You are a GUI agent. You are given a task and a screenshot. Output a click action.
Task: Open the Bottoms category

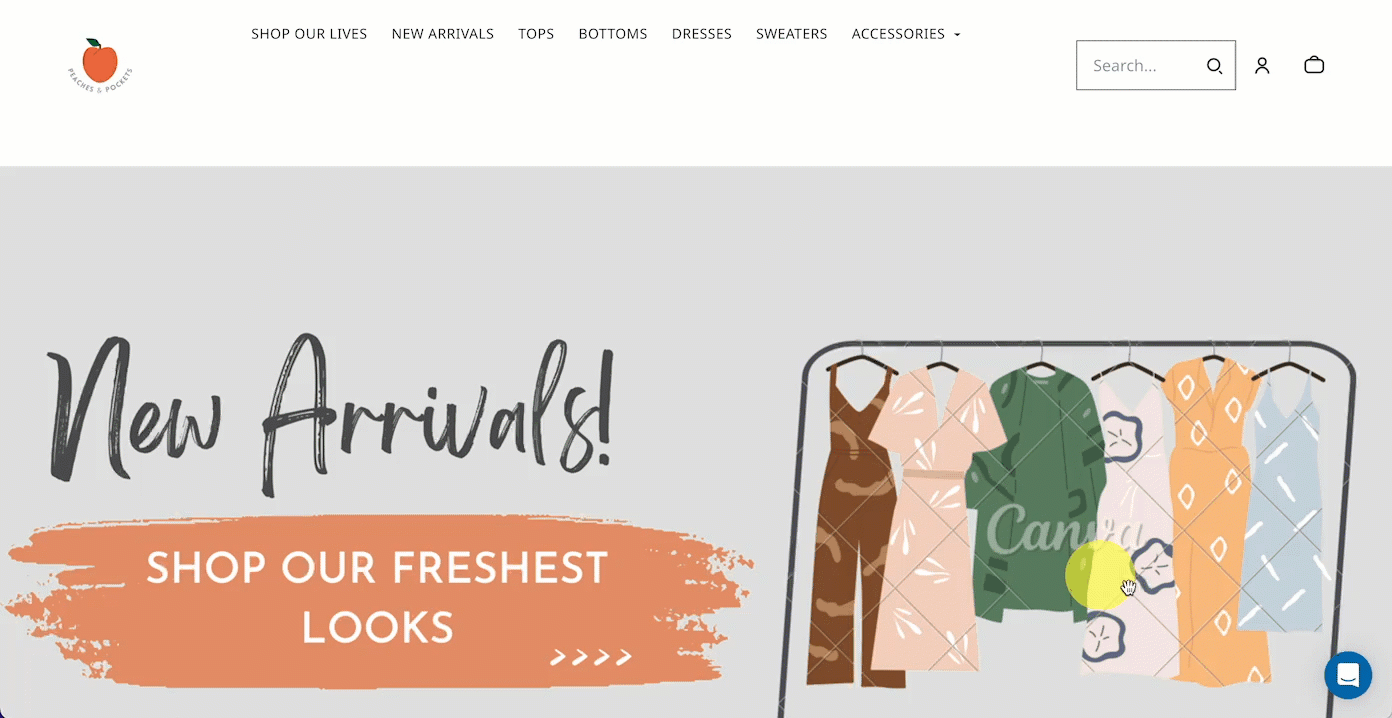click(x=613, y=34)
